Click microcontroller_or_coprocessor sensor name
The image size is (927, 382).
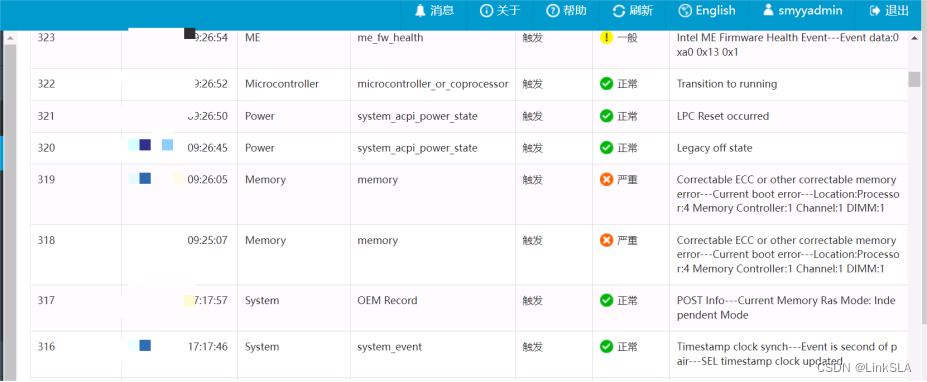[x=433, y=84]
